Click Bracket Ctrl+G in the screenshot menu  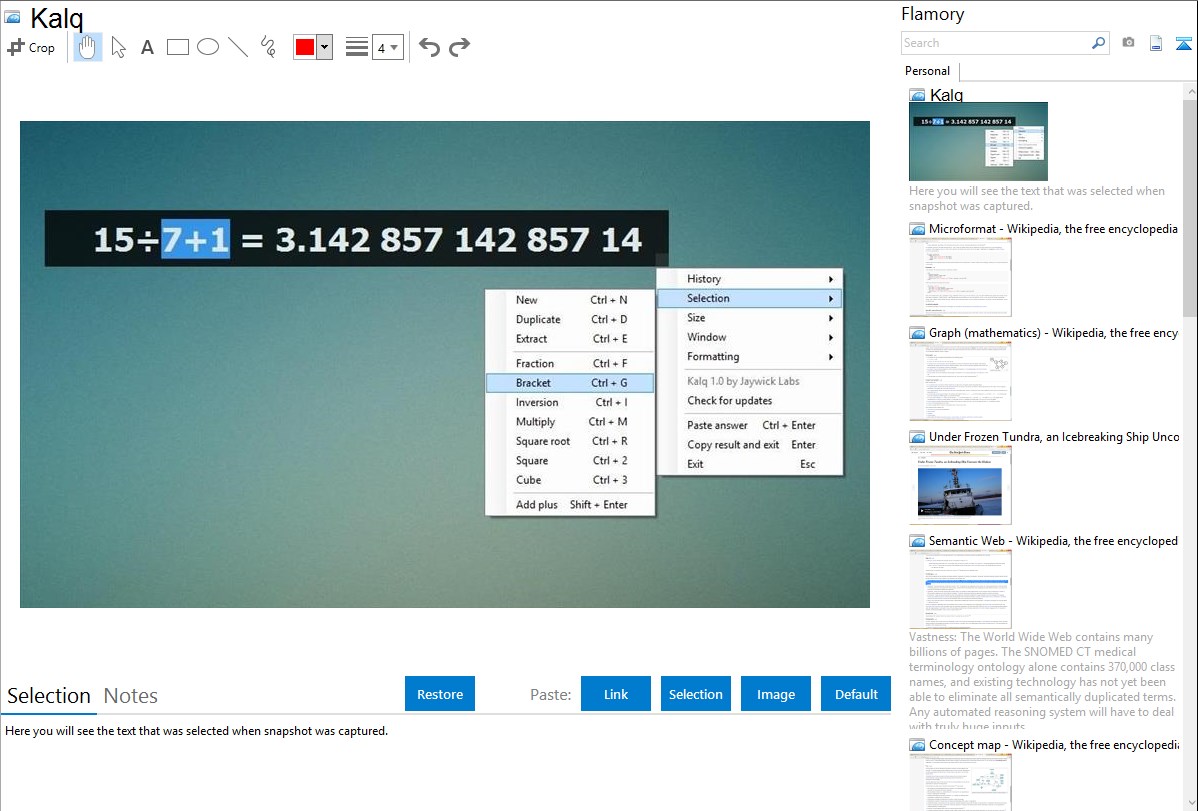pos(570,383)
